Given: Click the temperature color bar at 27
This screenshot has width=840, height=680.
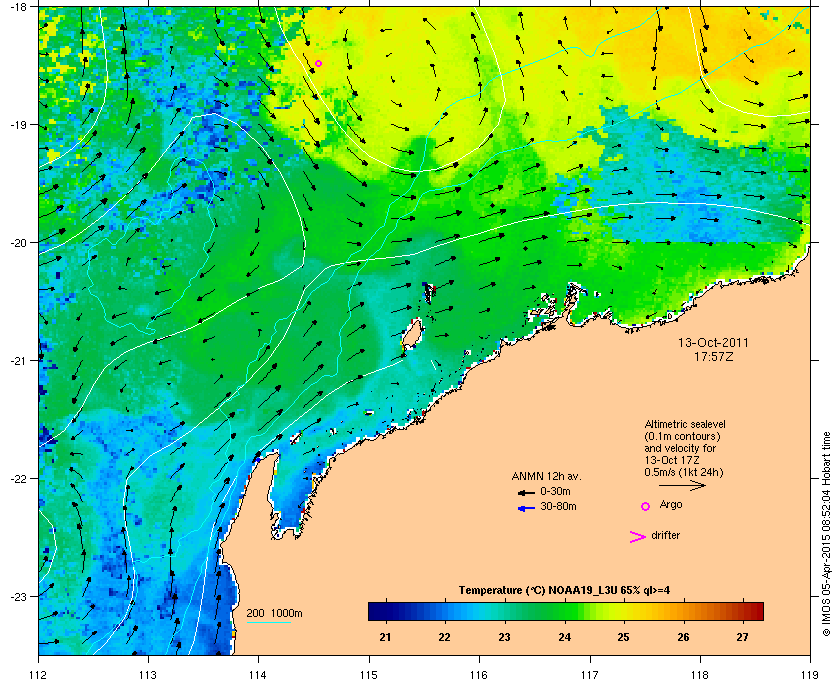Looking at the screenshot, I should [742, 611].
